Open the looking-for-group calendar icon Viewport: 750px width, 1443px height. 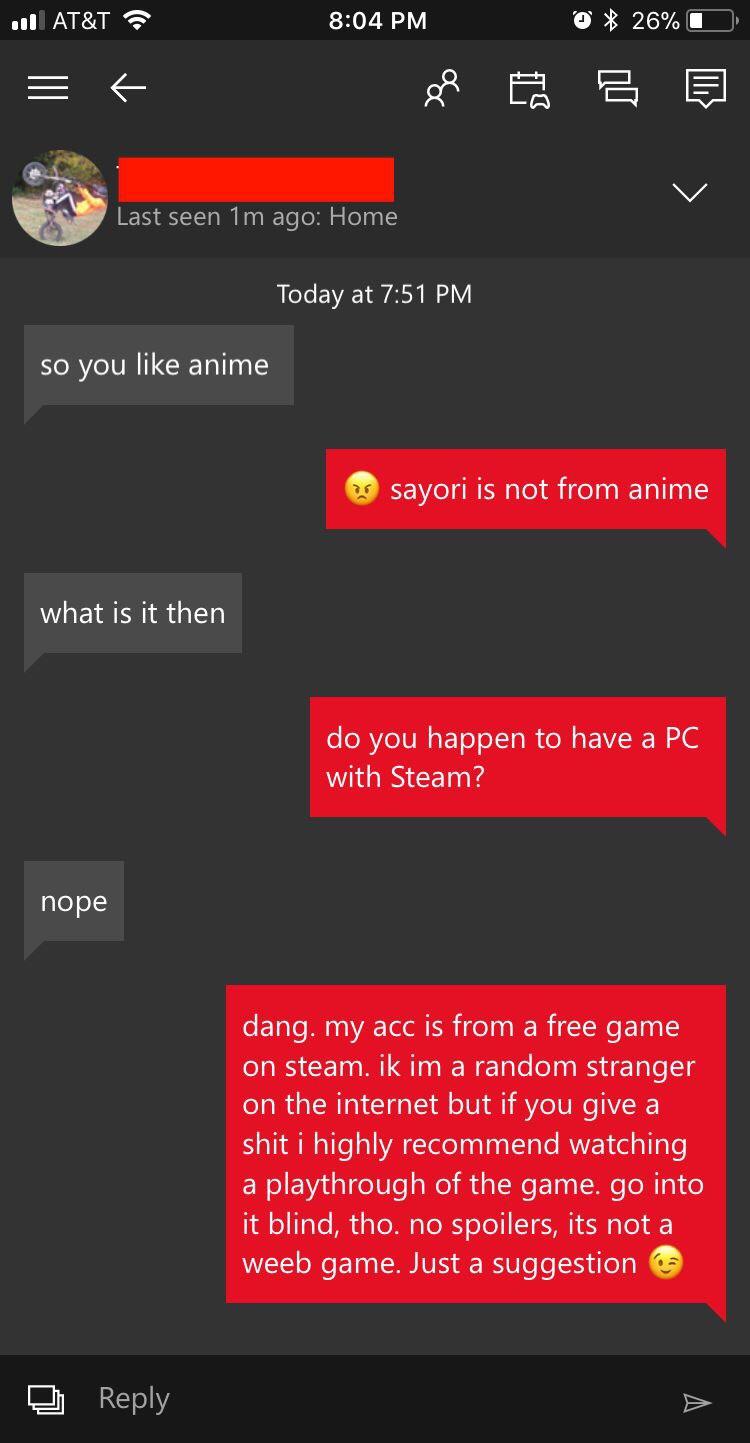click(x=529, y=88)
